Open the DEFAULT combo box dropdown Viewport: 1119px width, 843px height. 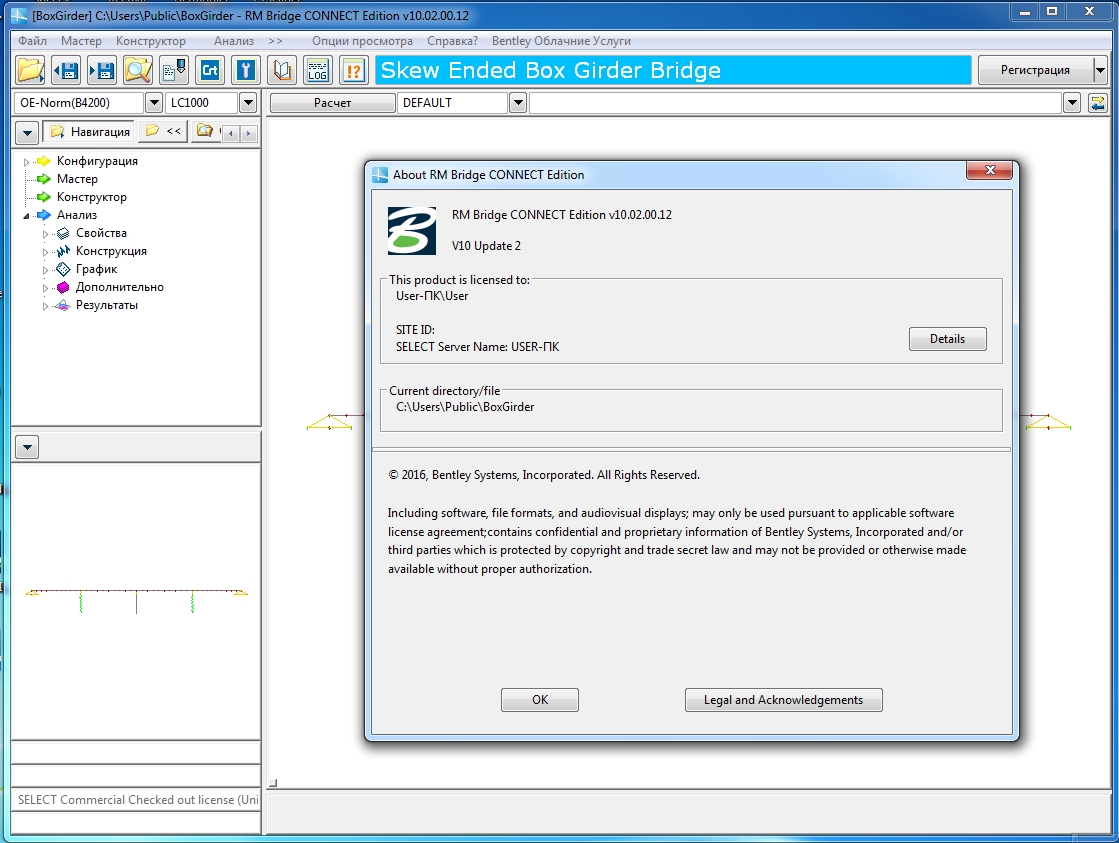click(517, 103)
